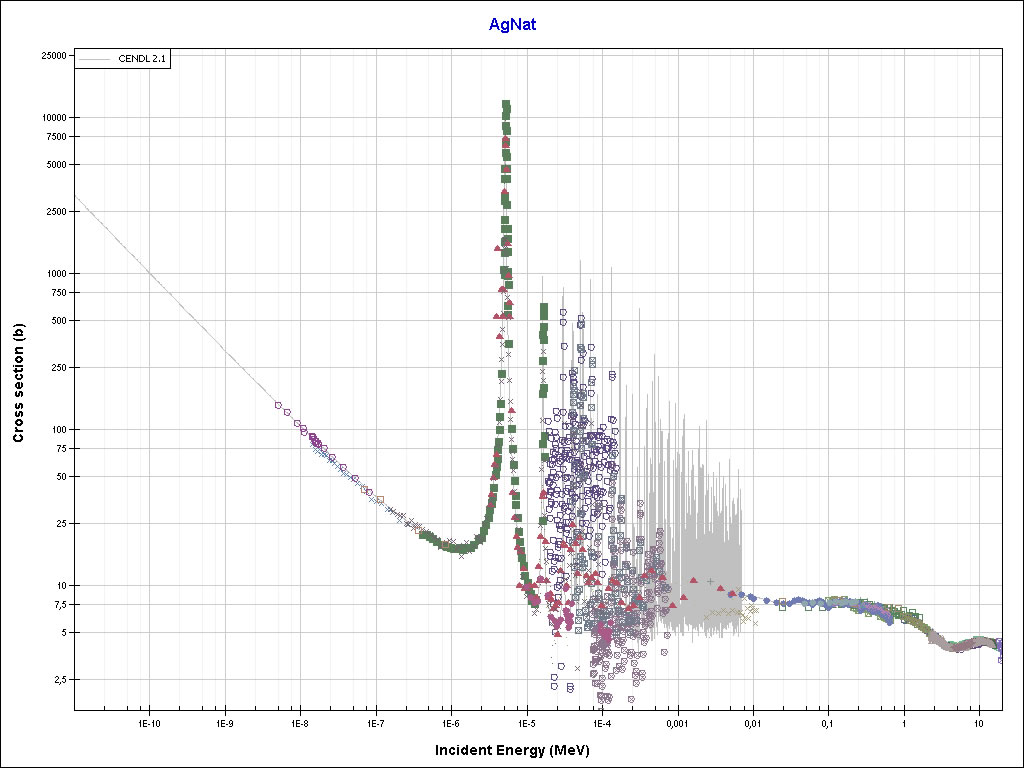
Task: Click the topmost green square at the resonance peak
Action: coord(506,105)
